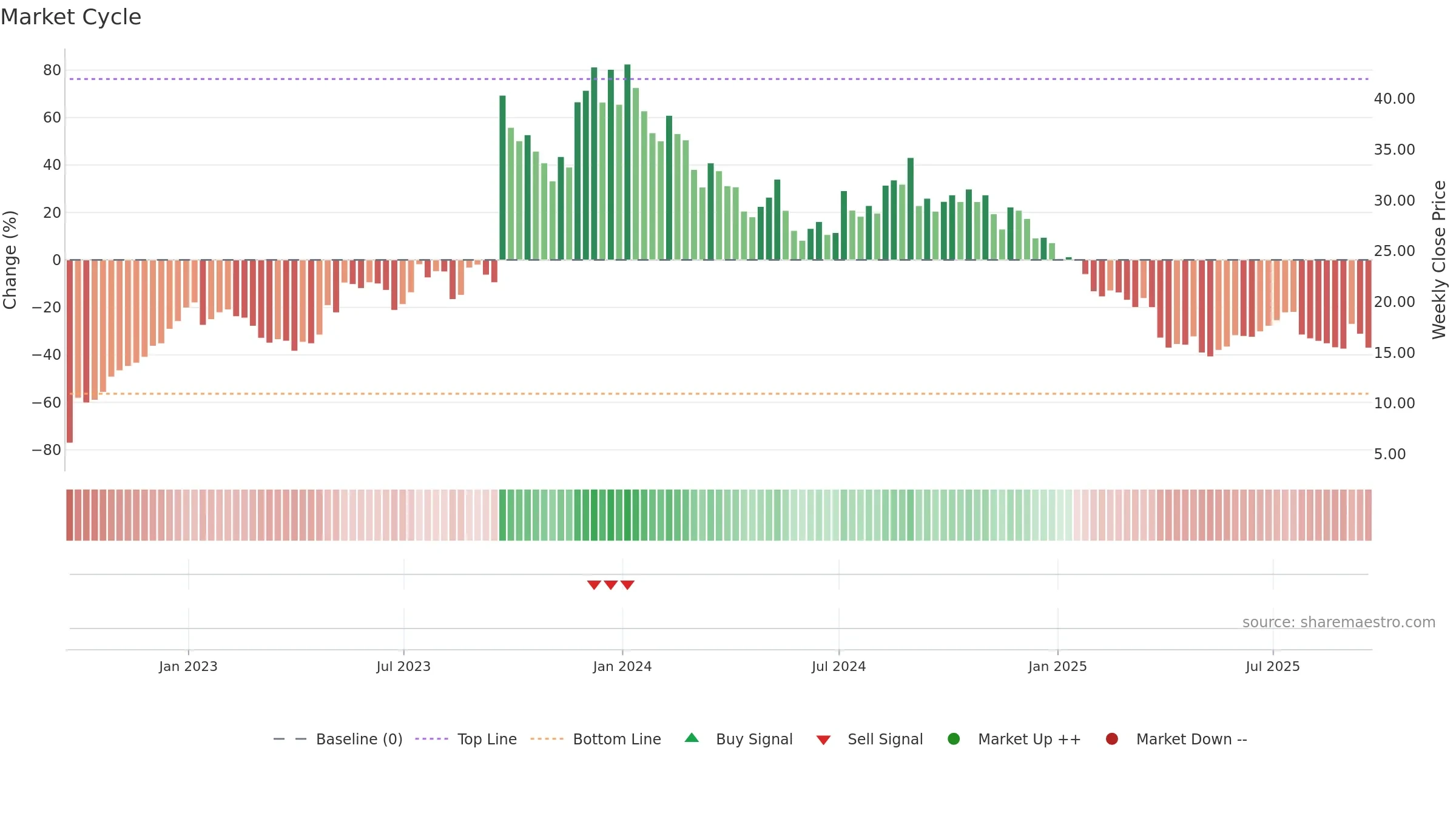This screenshot has height=819, width=1456.
Task: Click the 5.00 price axis tick
Action: [x=1390, y=454]
